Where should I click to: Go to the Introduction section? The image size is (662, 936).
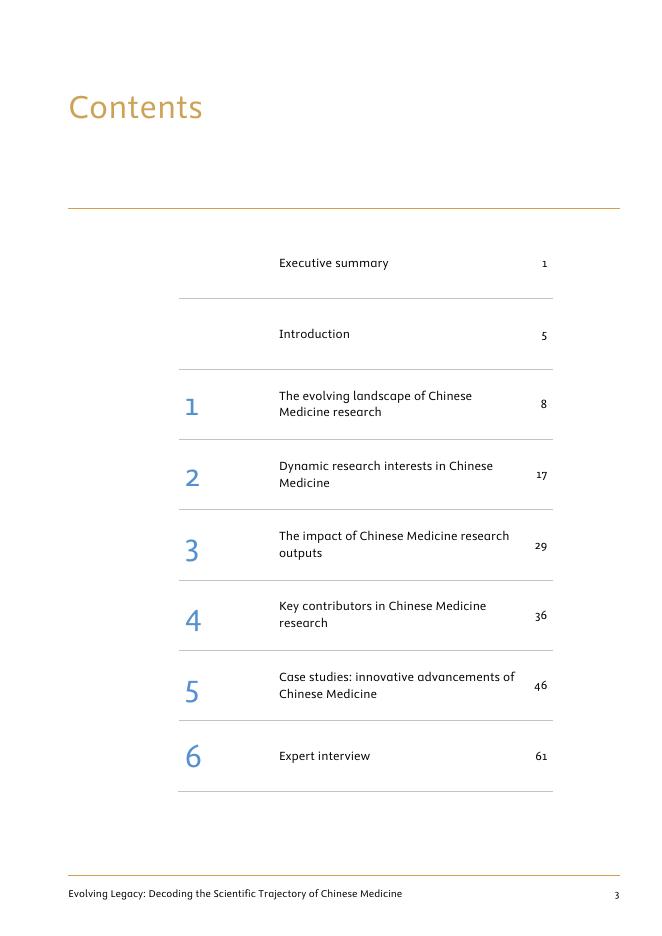pyautogui.click(x=314, y=335)
